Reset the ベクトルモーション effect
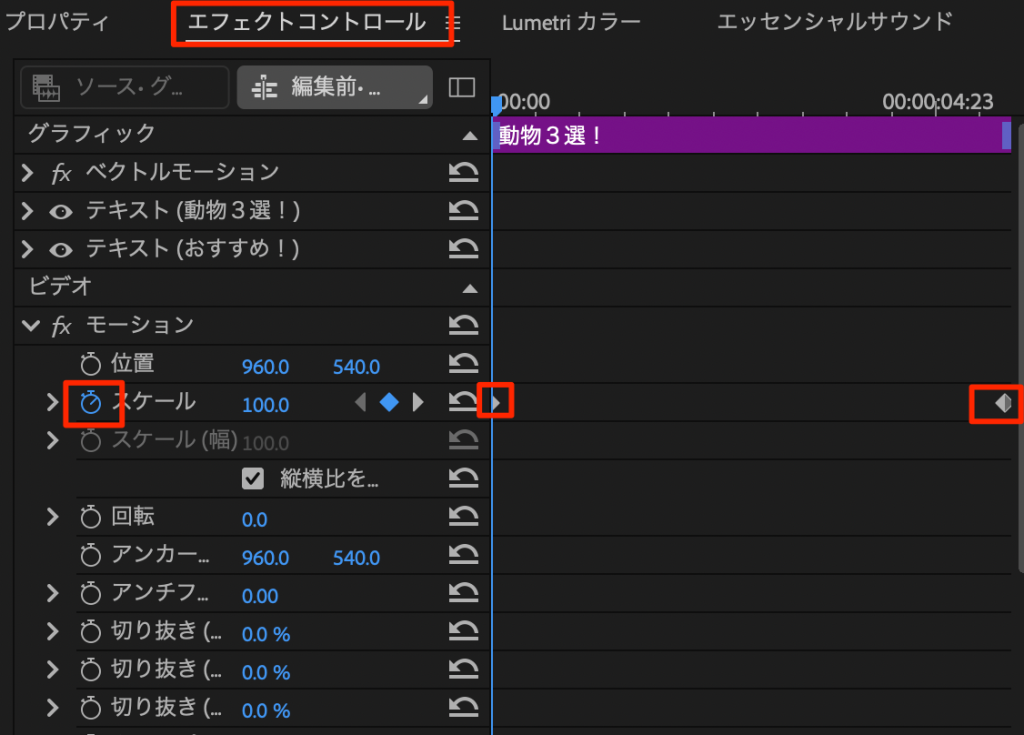1024x735 pixels. pos(462,173)
